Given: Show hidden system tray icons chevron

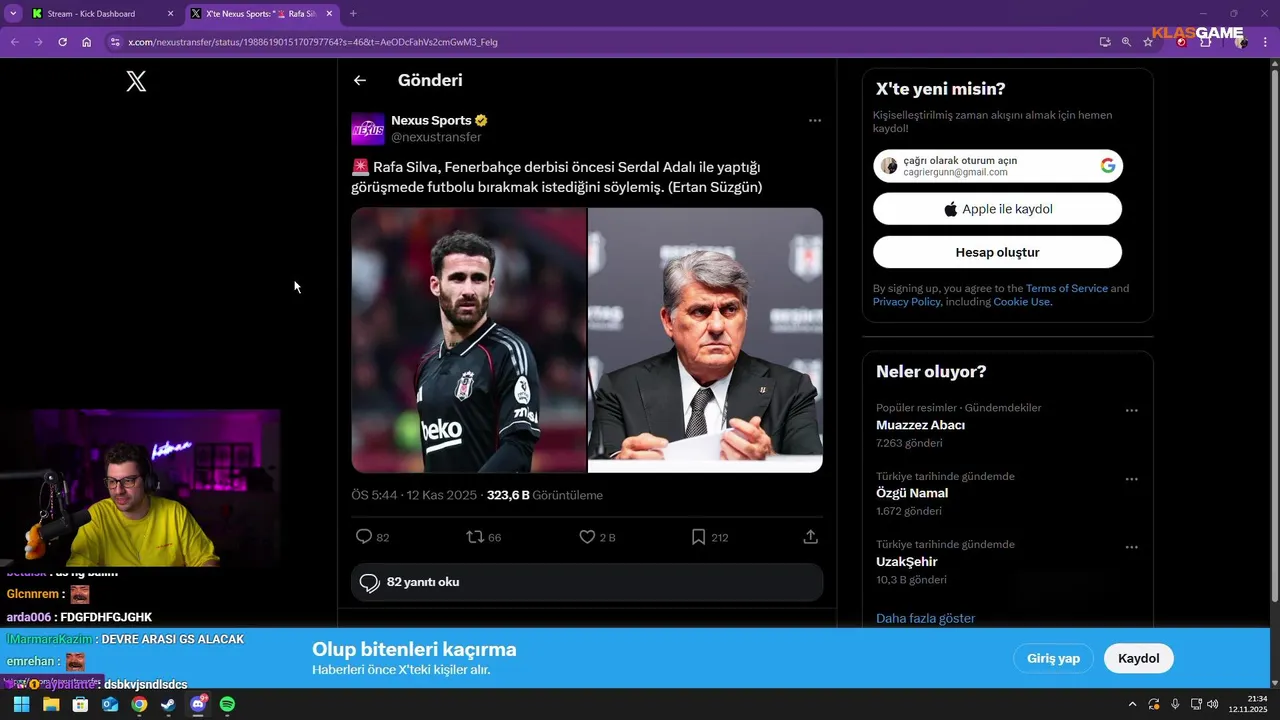Looking at the screenshot, I should 1132,704.
